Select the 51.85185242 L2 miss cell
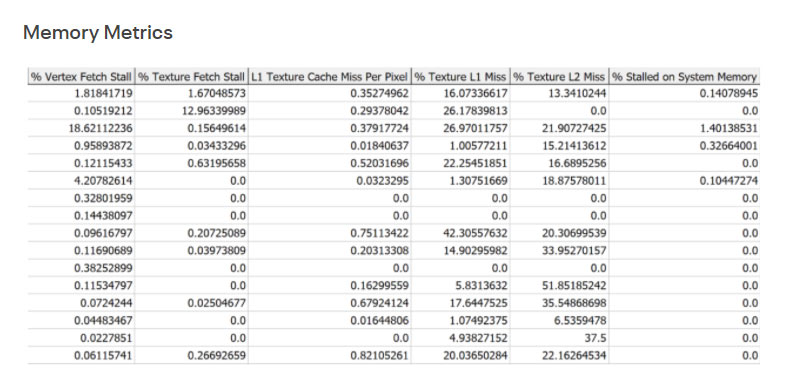Image resolution: width=802 pixels, height=390 pixels. point(559,286)
